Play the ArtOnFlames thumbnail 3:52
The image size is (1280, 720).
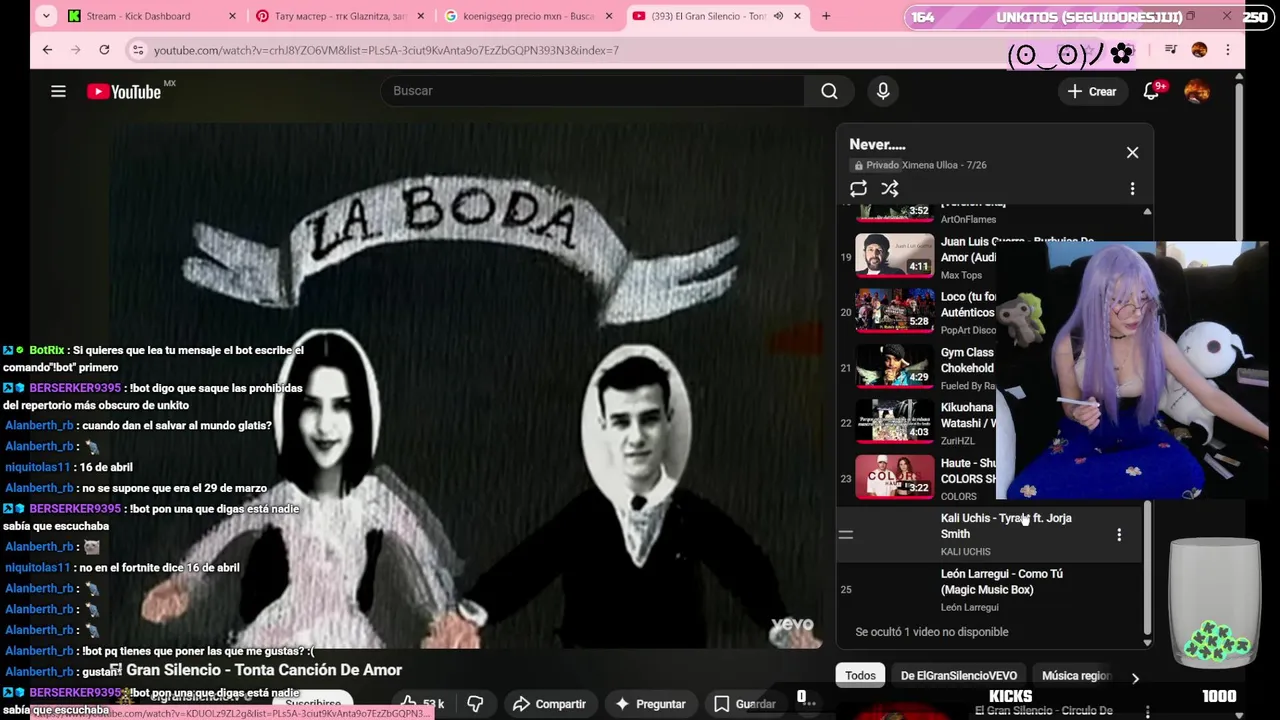[894, 212]
